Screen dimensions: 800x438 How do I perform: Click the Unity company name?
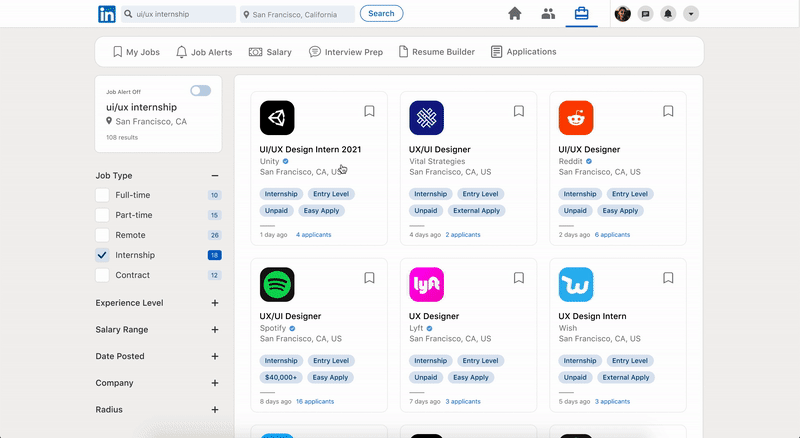[269, 161]
